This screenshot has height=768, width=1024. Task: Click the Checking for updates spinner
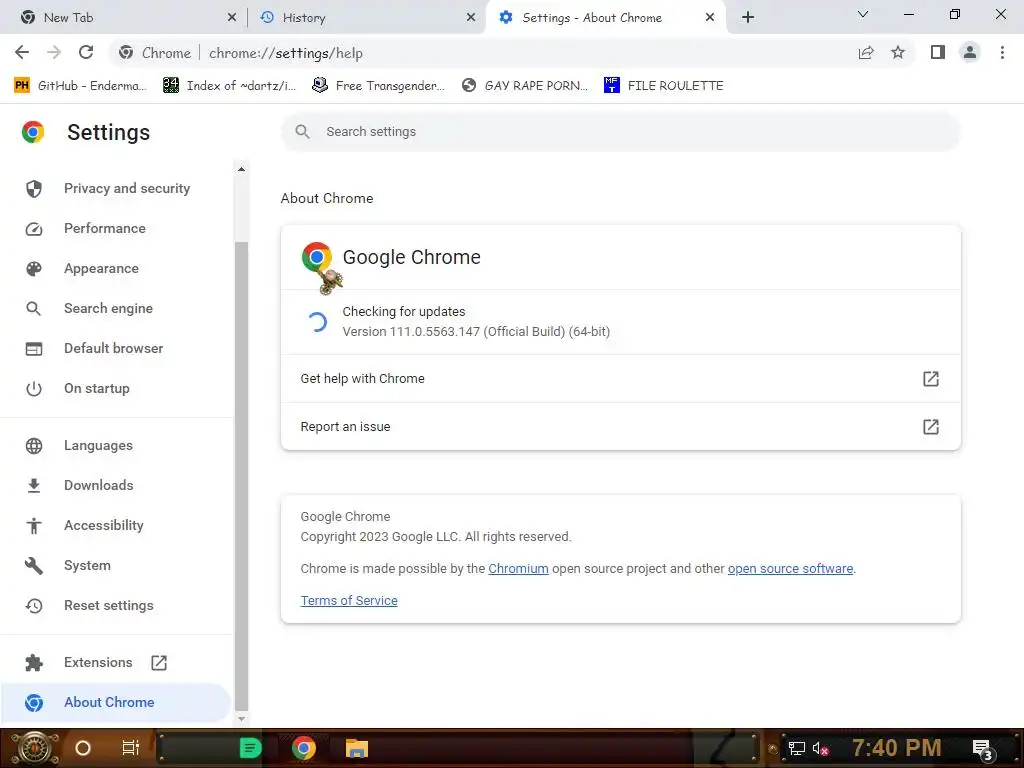(317, 322)
